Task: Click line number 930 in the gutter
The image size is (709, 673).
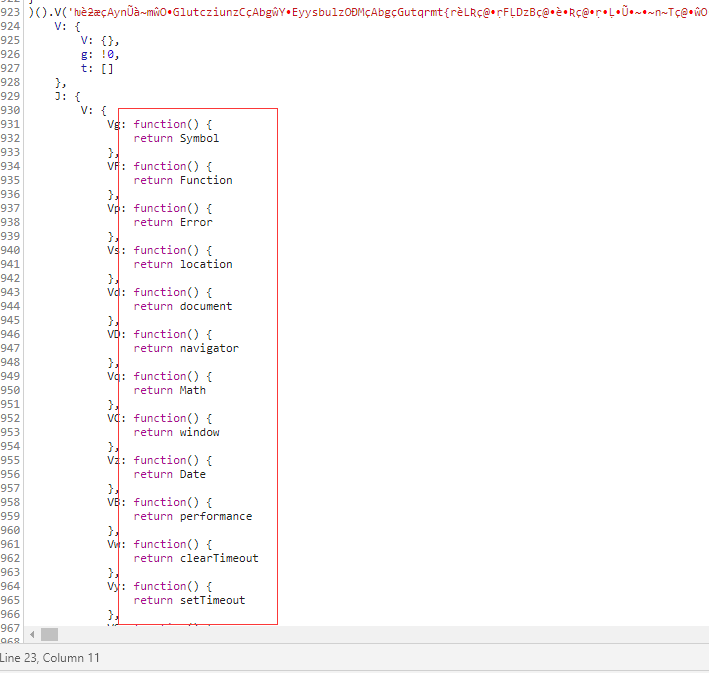Action: click(10, 110)
